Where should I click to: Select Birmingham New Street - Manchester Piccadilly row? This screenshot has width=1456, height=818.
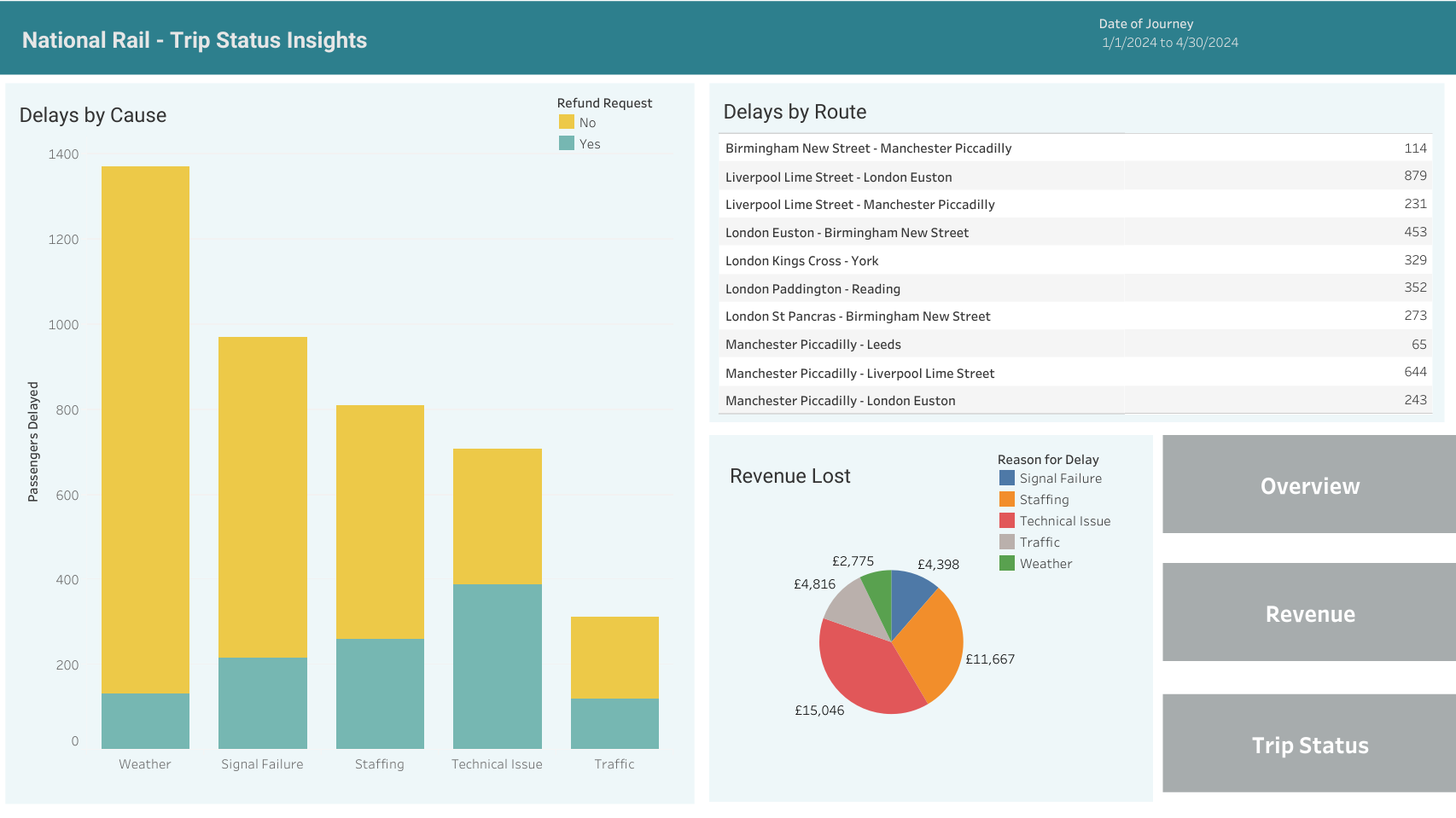pos(1075,148)
